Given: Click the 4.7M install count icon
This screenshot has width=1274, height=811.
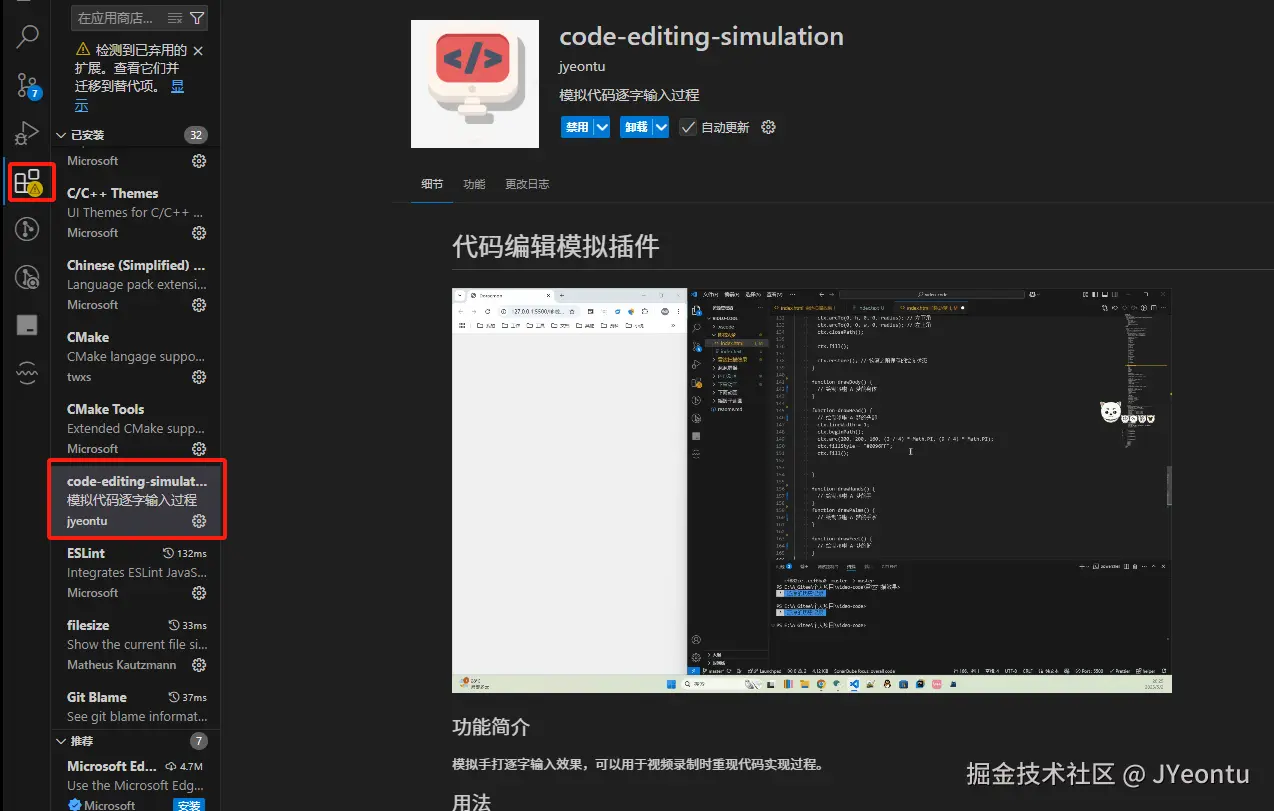Looking at the screenshot, I should [170, 766].
